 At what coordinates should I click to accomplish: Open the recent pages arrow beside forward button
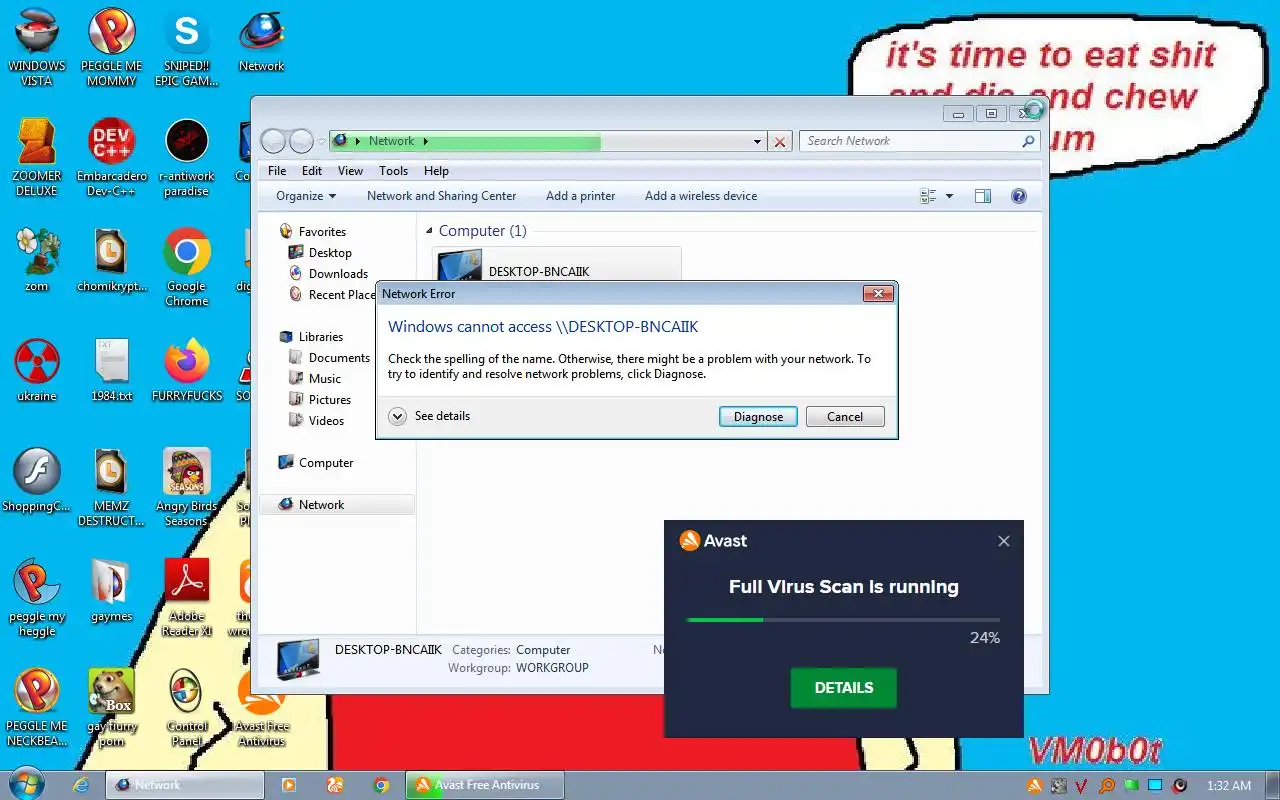click(321, 141)
